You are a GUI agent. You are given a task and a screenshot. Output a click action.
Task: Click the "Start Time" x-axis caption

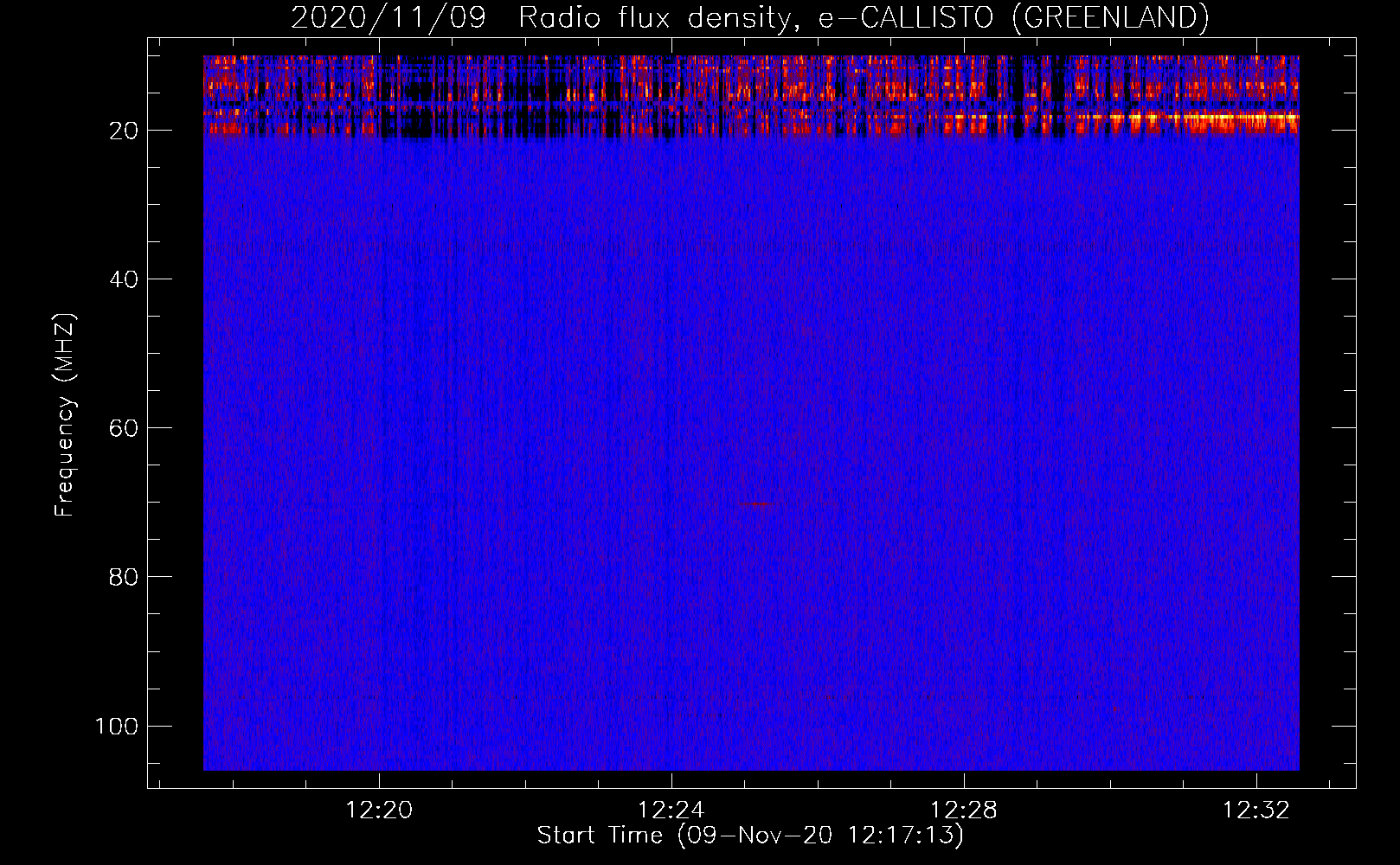(x=599, y=836)
